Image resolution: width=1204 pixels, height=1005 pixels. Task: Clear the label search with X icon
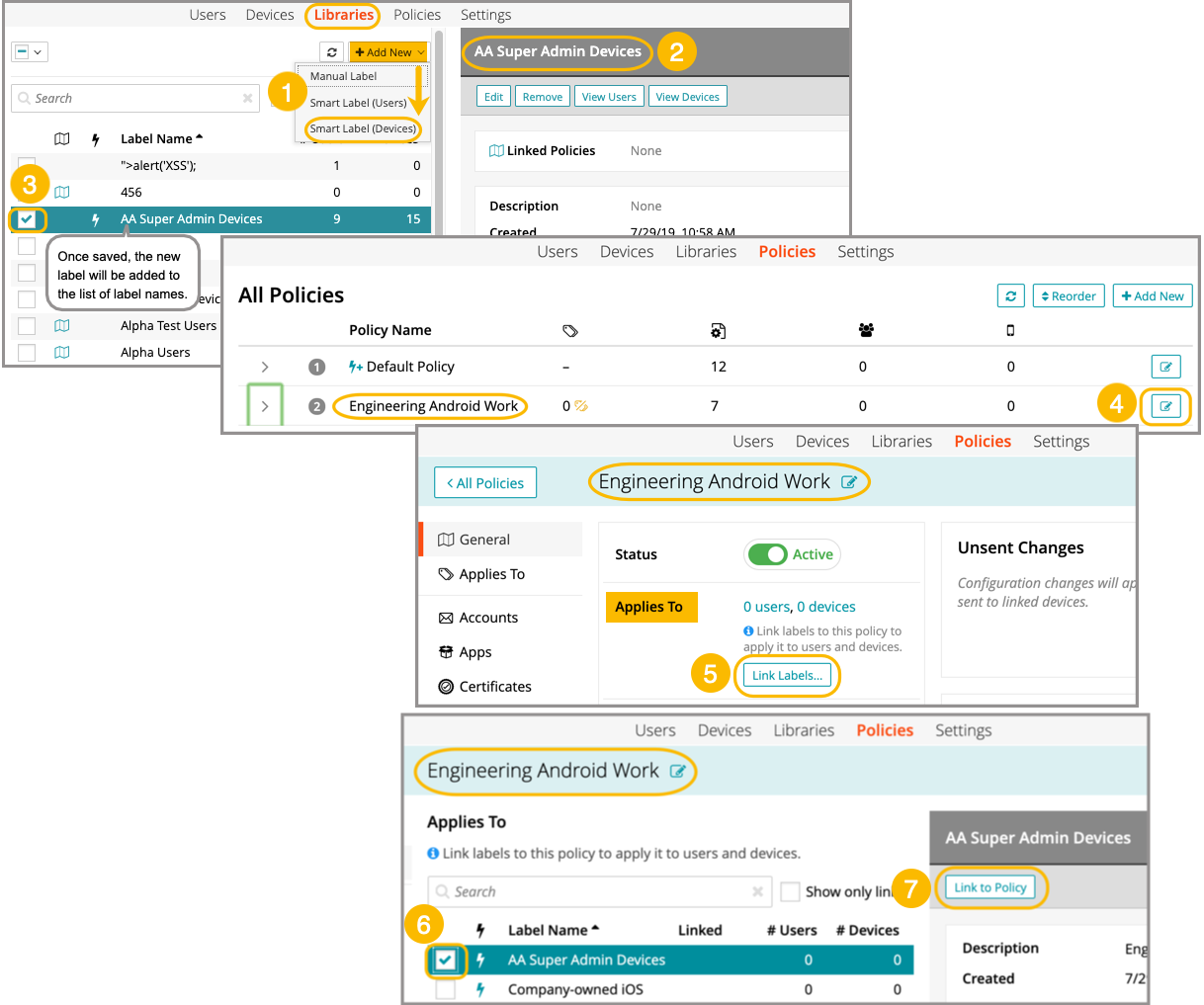[x=247, y=98]
